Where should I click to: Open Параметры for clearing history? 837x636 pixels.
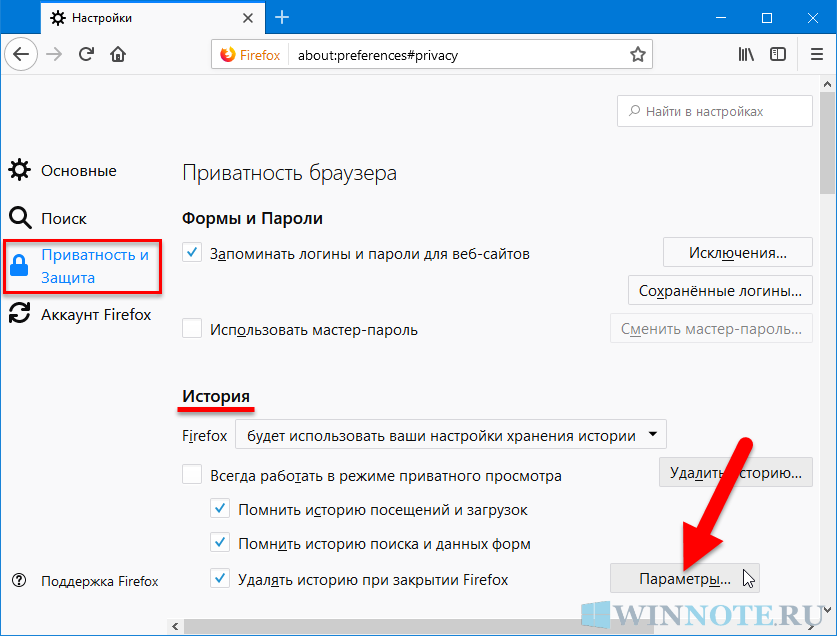click(684, 578)
